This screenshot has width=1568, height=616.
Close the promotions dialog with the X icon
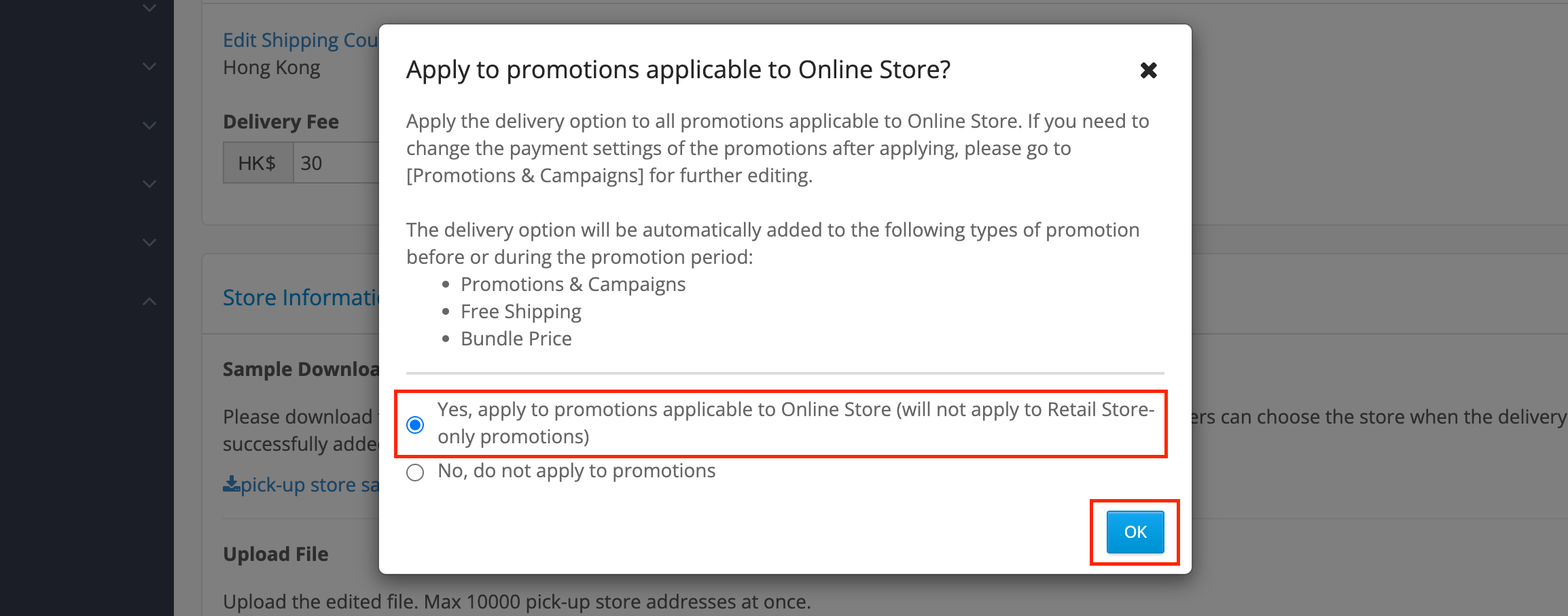[1148, 70]
